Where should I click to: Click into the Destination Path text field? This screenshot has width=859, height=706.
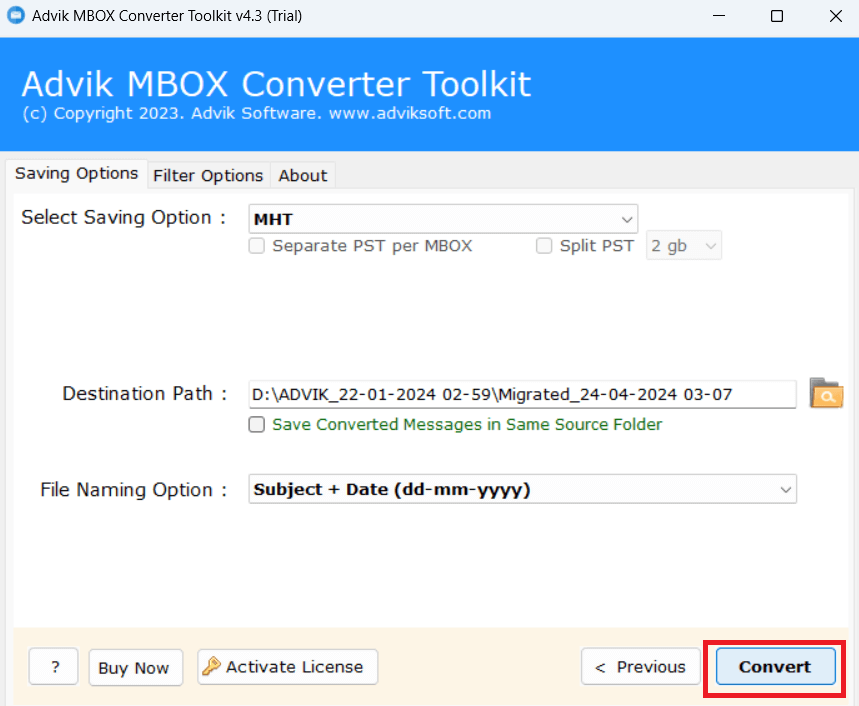point(522,394)
